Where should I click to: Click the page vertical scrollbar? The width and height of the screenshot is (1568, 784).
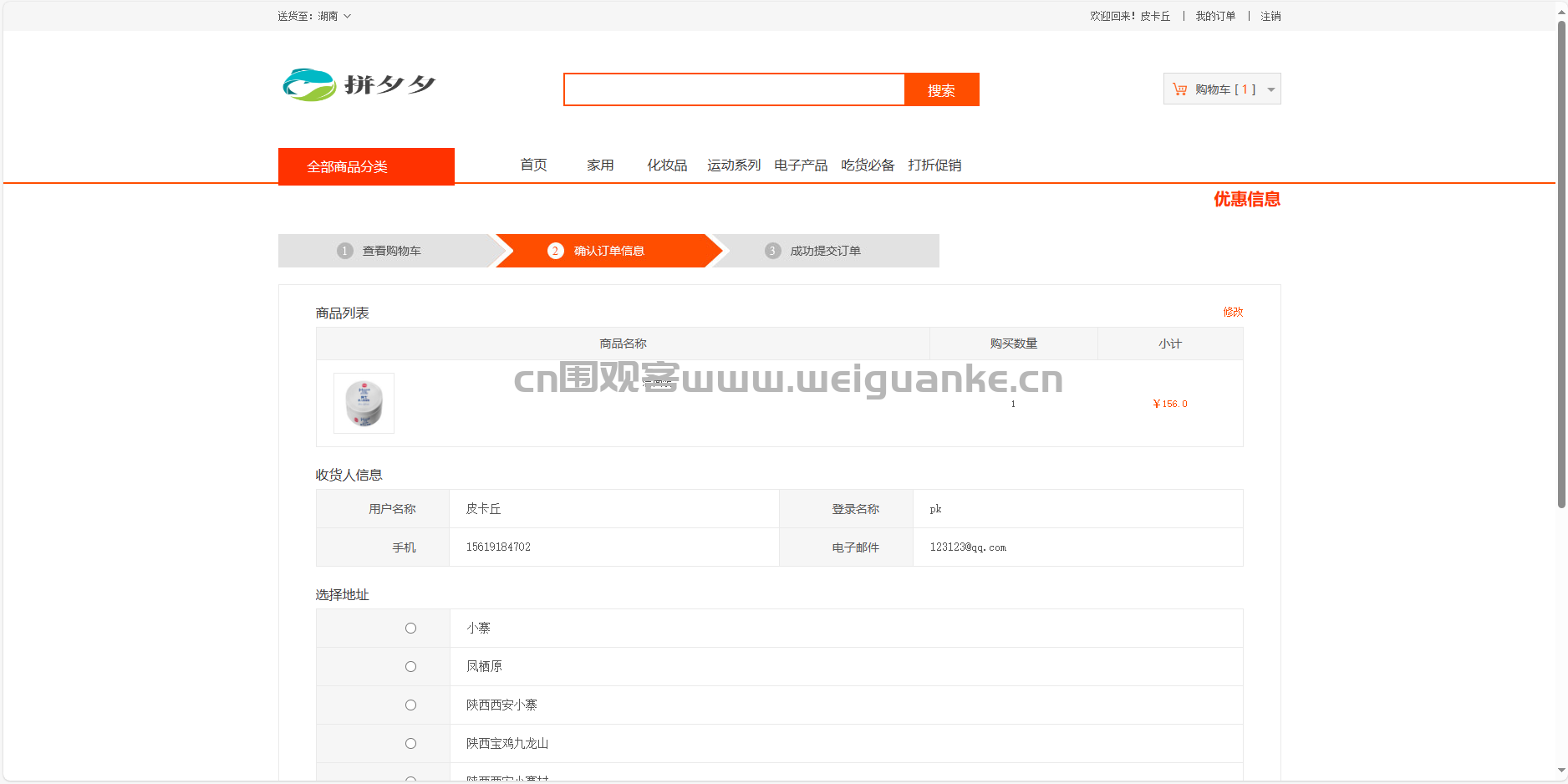(1561, 263)
